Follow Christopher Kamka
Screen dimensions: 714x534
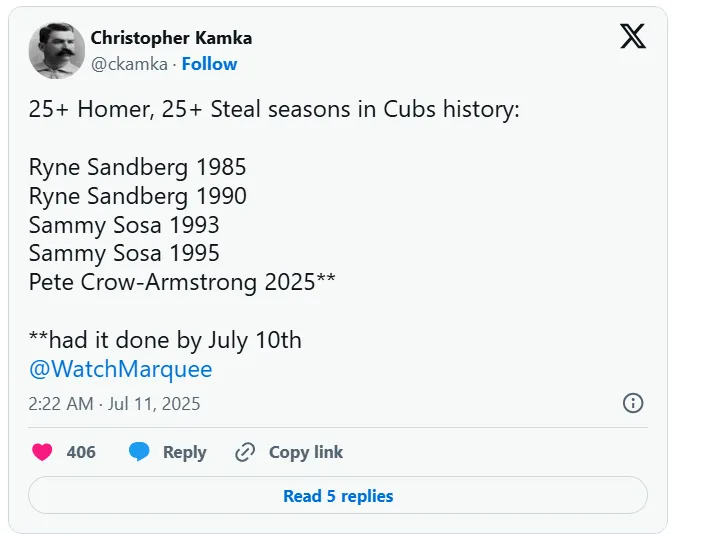pyautogui.click(x=209, y=64)
